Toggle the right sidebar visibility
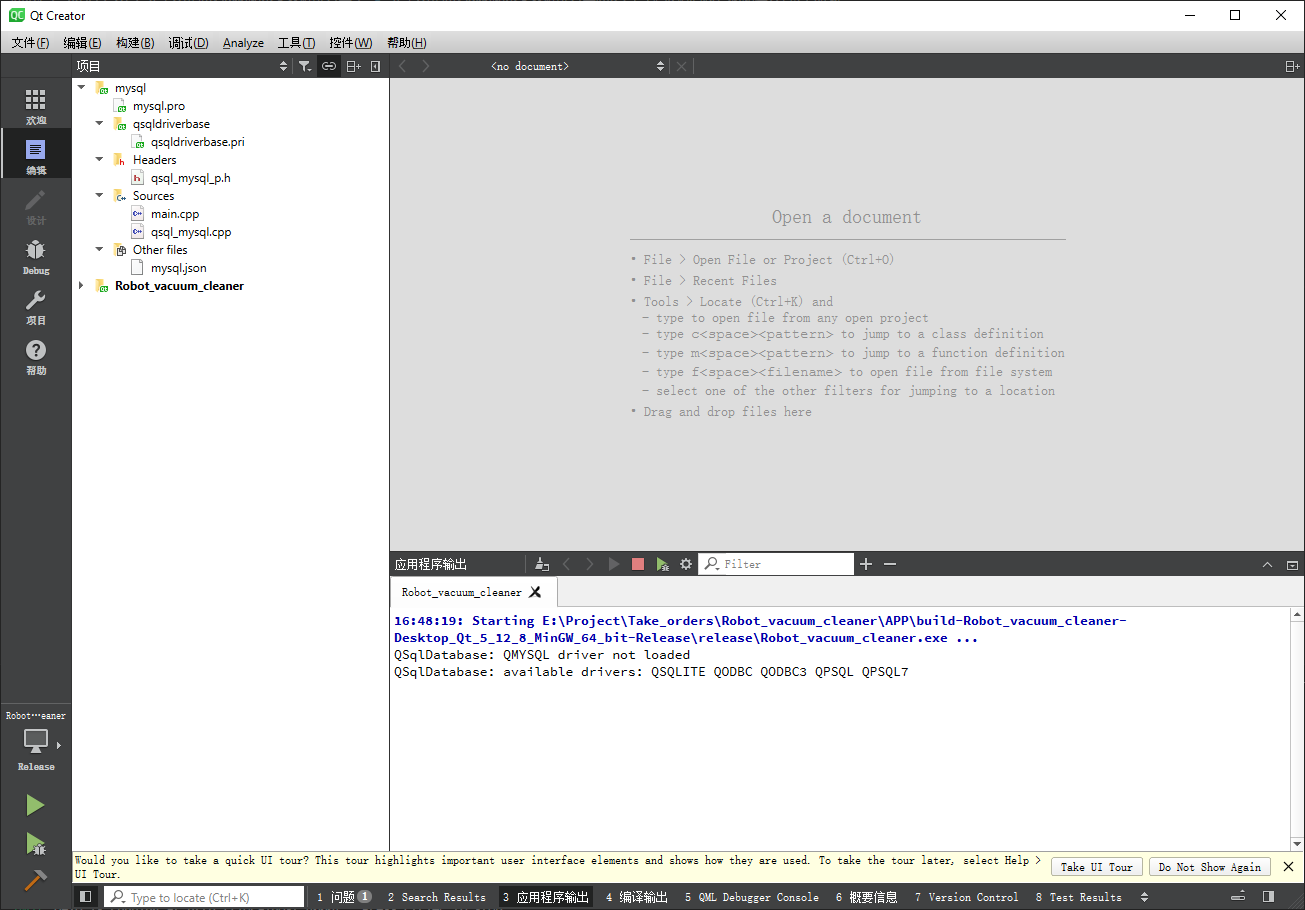 click(x=1268, y=897)
